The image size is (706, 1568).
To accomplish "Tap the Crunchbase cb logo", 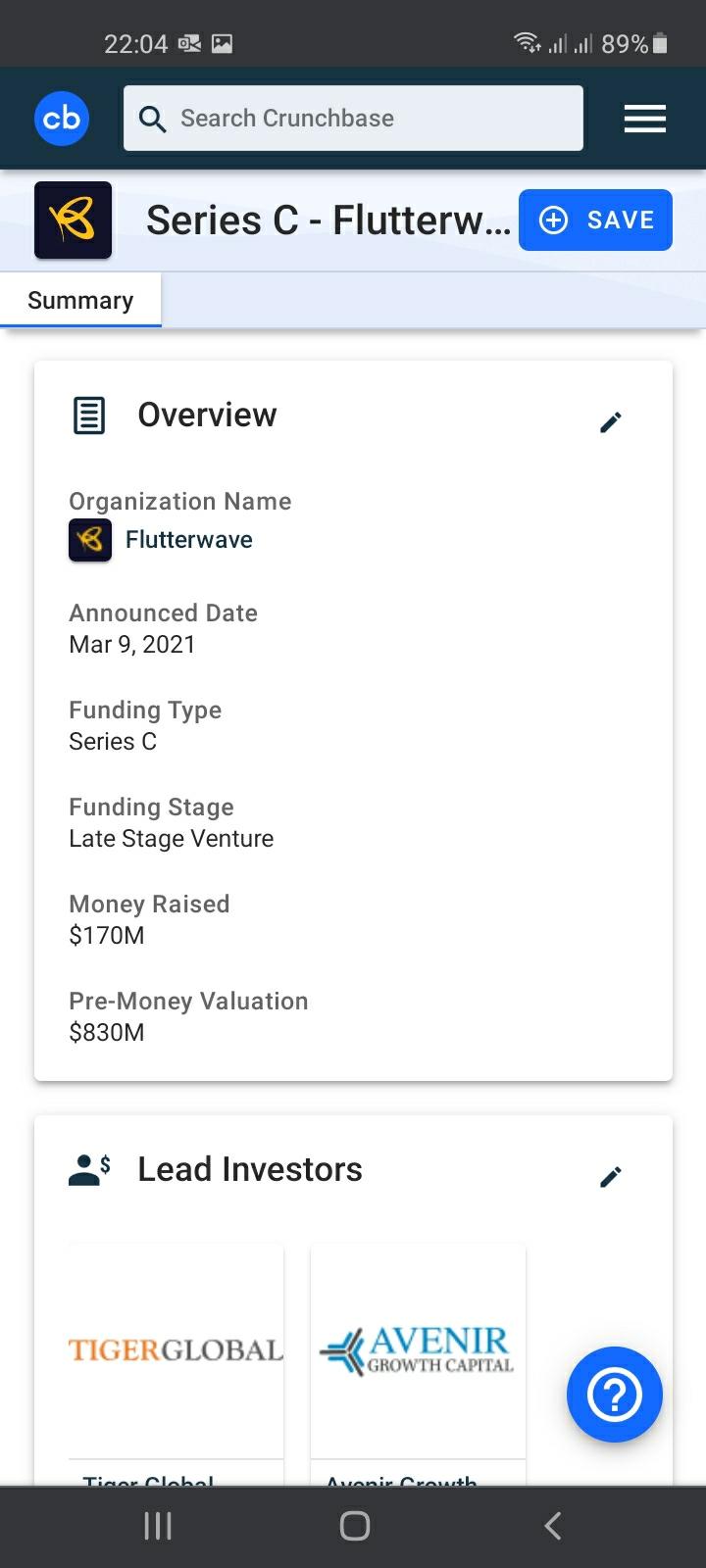I will [62, 119].
